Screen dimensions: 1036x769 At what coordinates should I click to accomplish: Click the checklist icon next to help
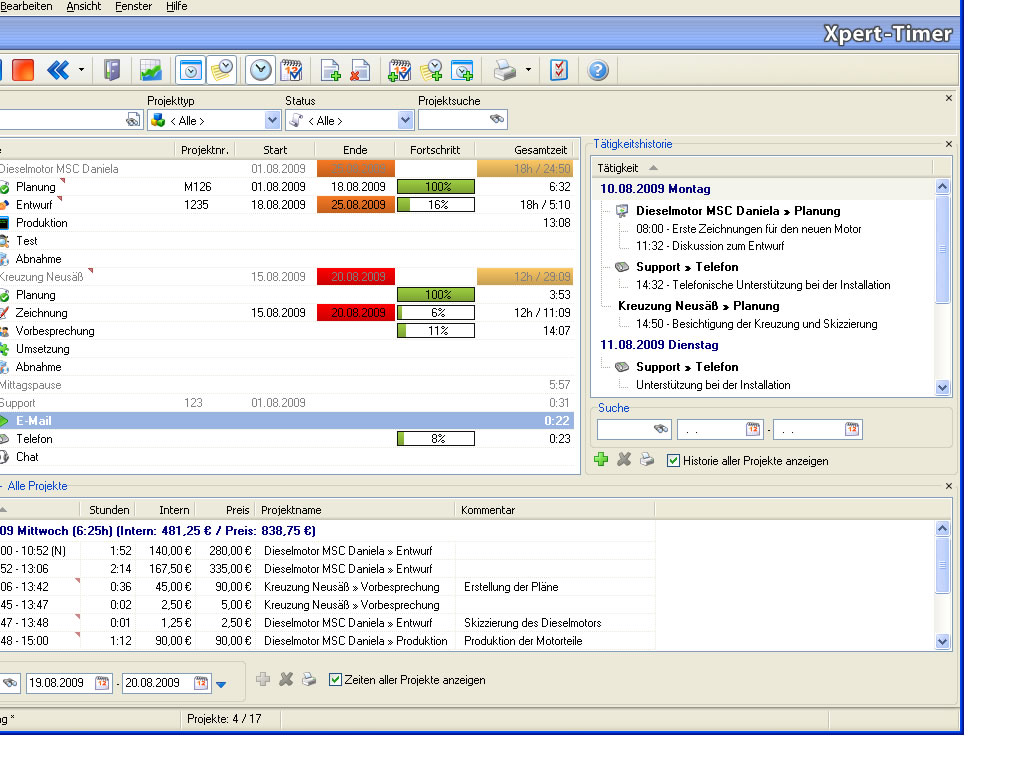[559, 70]
